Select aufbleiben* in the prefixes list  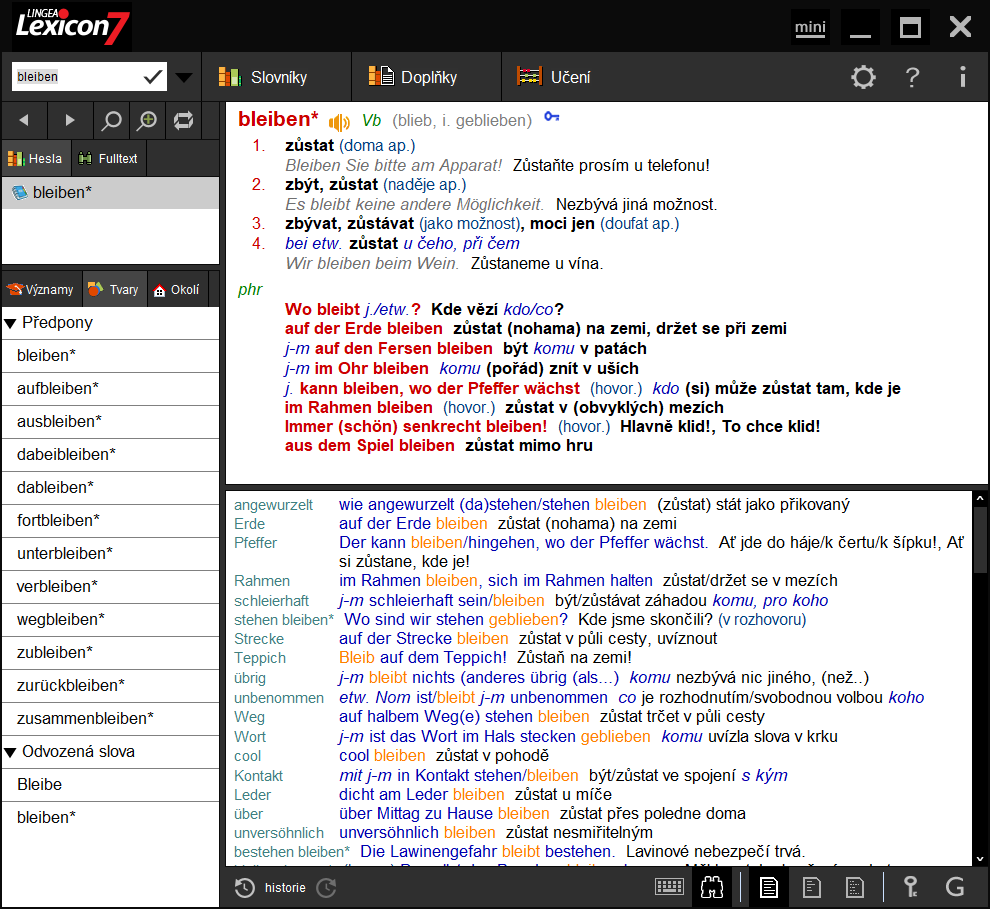110,389
